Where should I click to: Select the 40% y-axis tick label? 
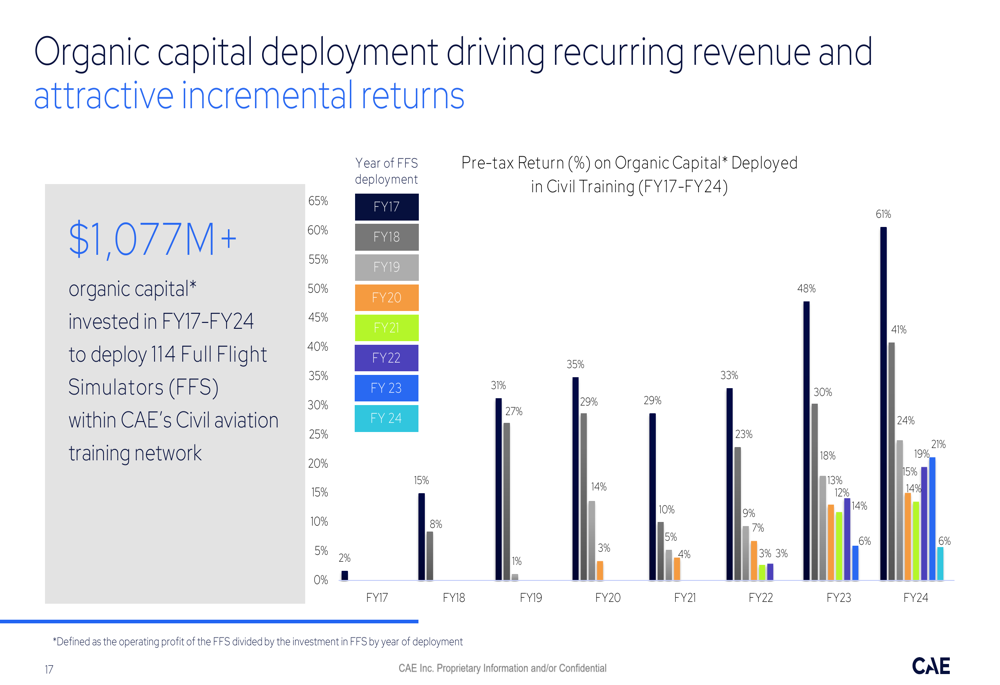(318, 347)
